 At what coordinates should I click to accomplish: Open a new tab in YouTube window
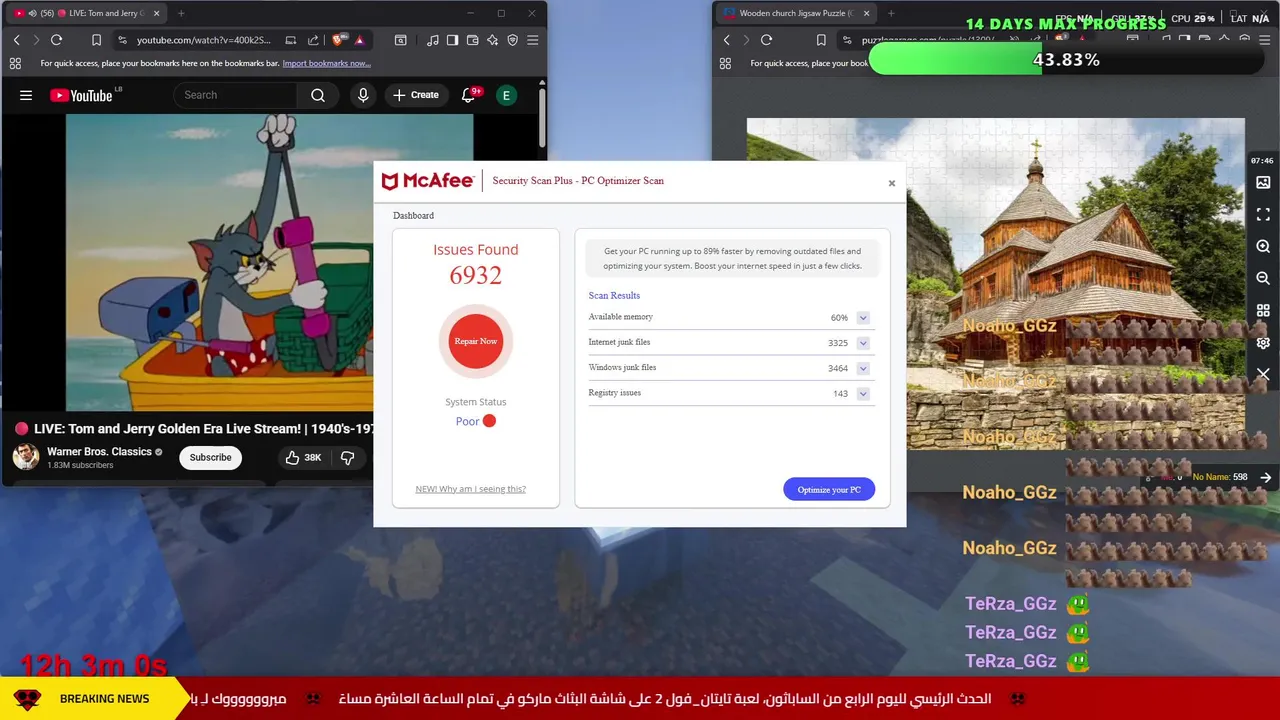point(181,13)
